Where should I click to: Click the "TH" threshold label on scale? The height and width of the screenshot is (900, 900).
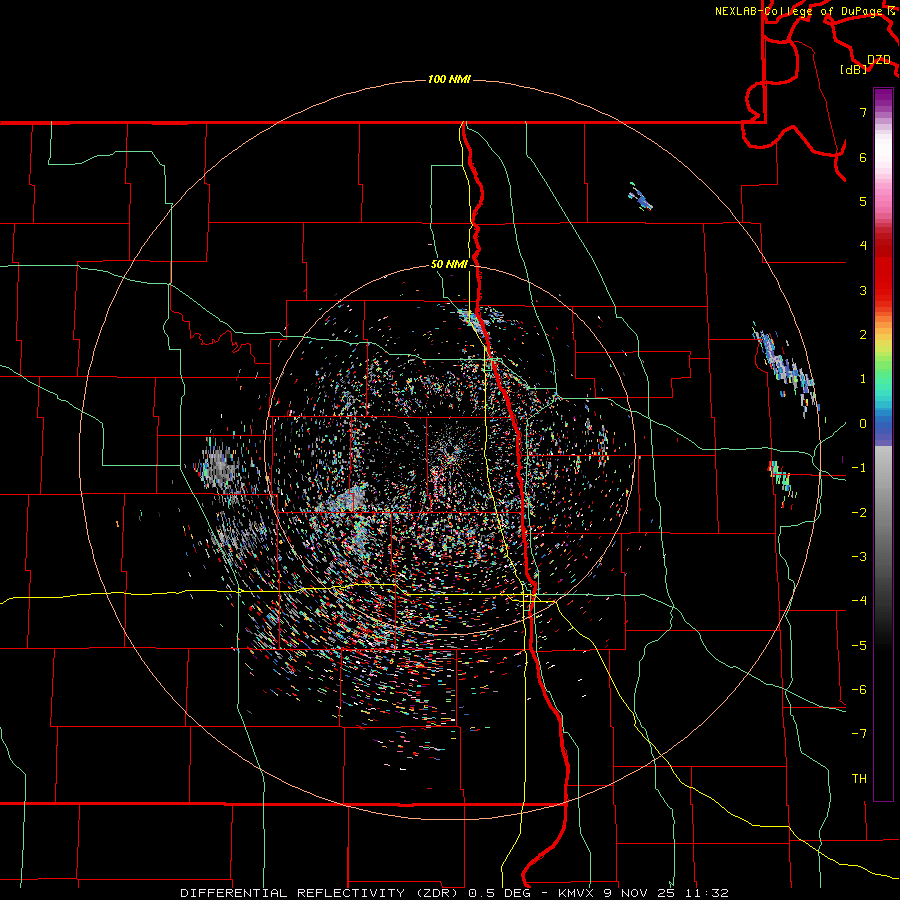click(x=859, y=779)
